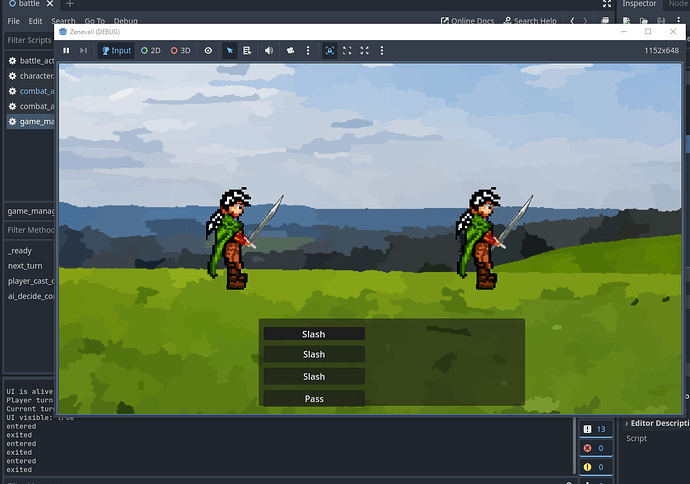Toggle the yellow warning filter button
The height and width of the screenshot is (484, 690).
point(594,467)
